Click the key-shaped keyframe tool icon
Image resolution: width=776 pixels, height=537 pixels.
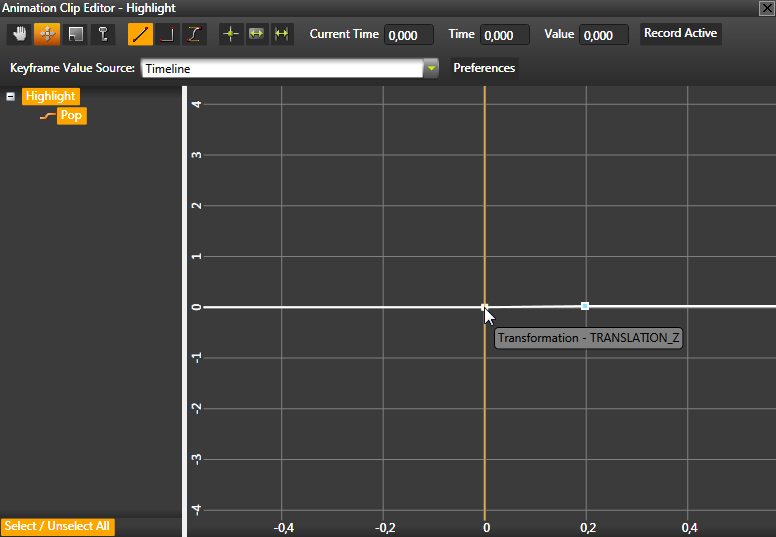(x=102, y=34)
